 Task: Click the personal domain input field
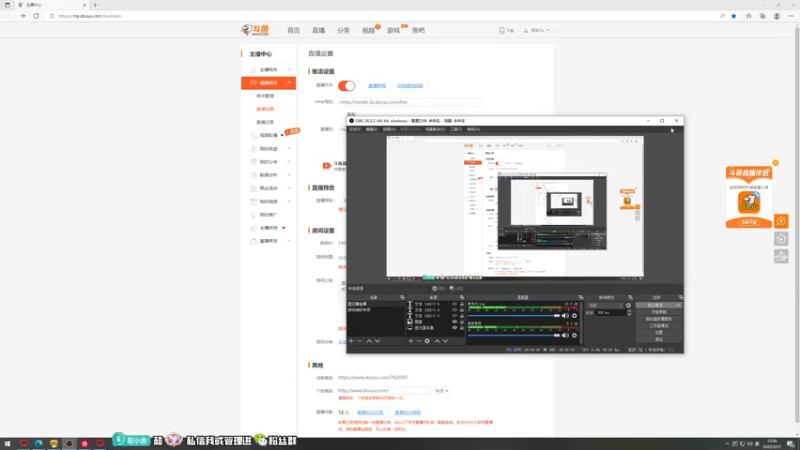[x=385, y=391]
